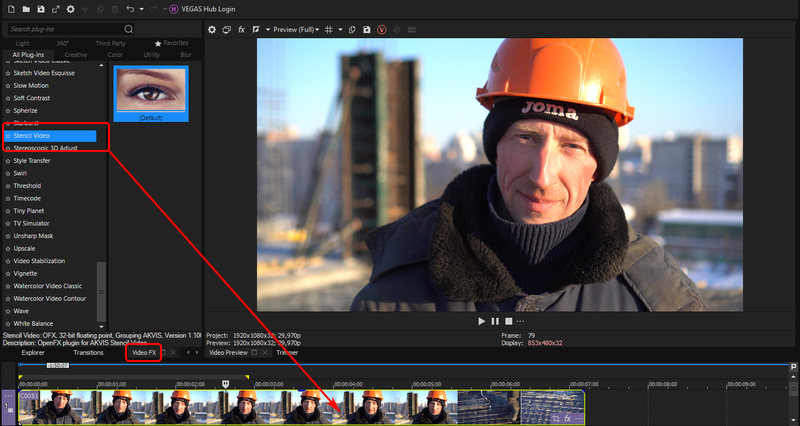
Task: Select the Unsharp Mask plug-in
Action: coord(33,236)
